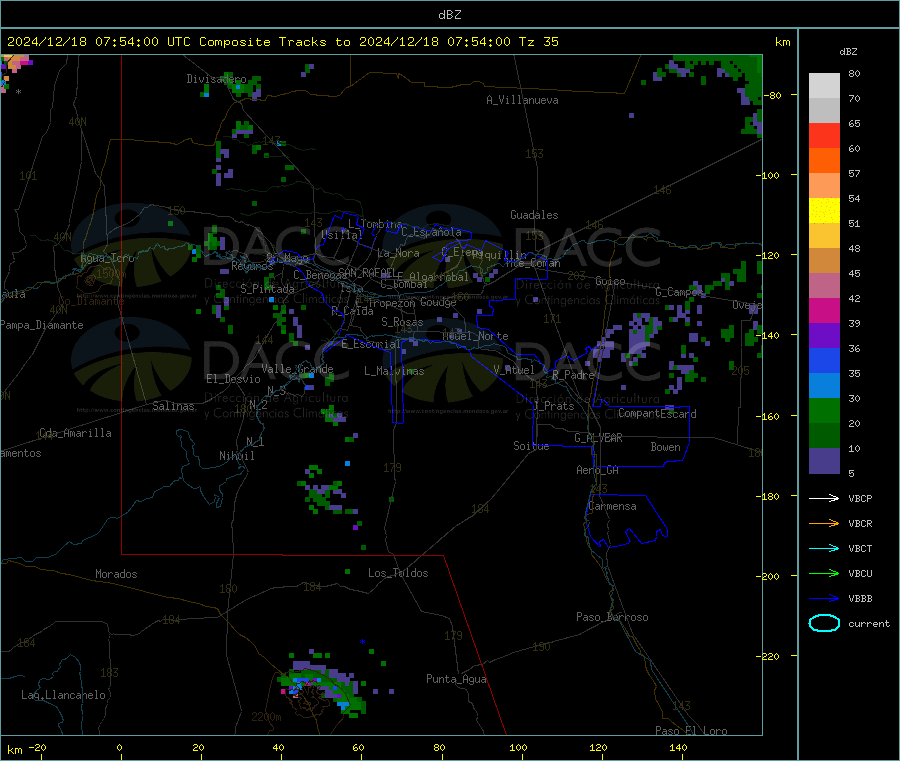Click the white VBCP arrow legend
Screen dimensions: 900x761
(x=824, y=498)
